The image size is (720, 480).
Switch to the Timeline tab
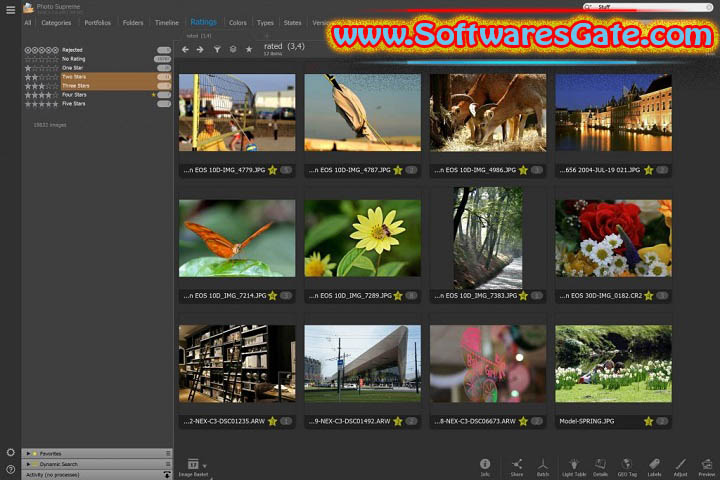pyautogui.click(x=167, y=23)
